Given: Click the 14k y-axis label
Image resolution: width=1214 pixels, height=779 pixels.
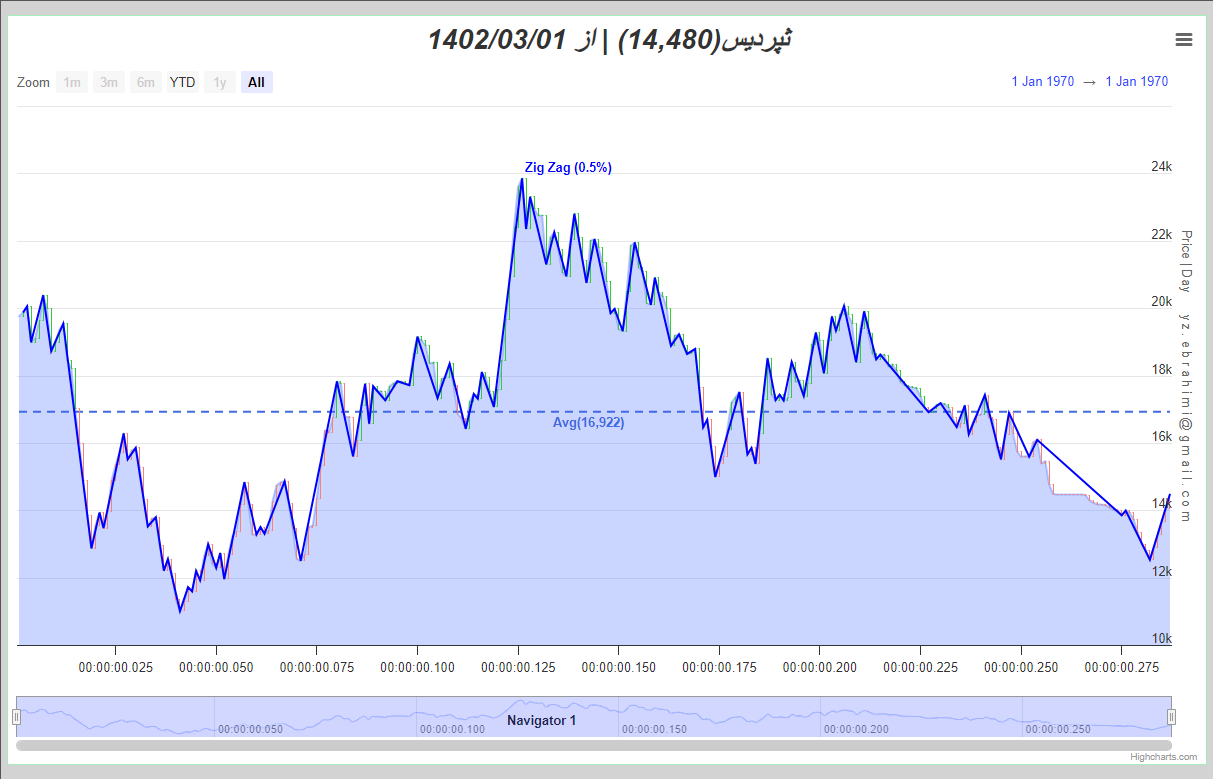Looking at the screenshot, I should coord(1162,504).
